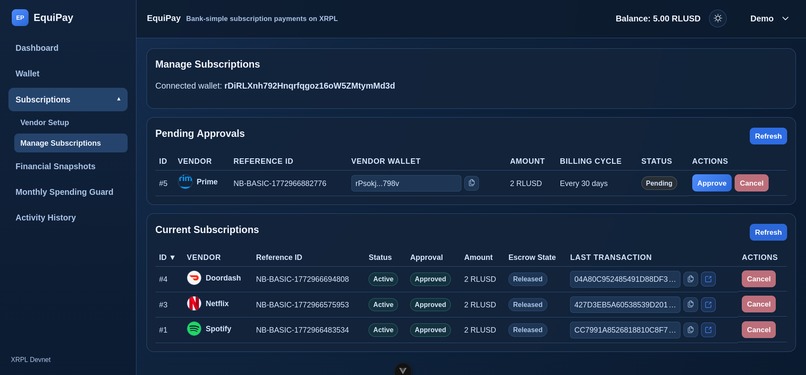Click the Approved badge in Netflix row
Image resolution: width=806 pixels, height=375 pixels.
[x=430, y=305]
